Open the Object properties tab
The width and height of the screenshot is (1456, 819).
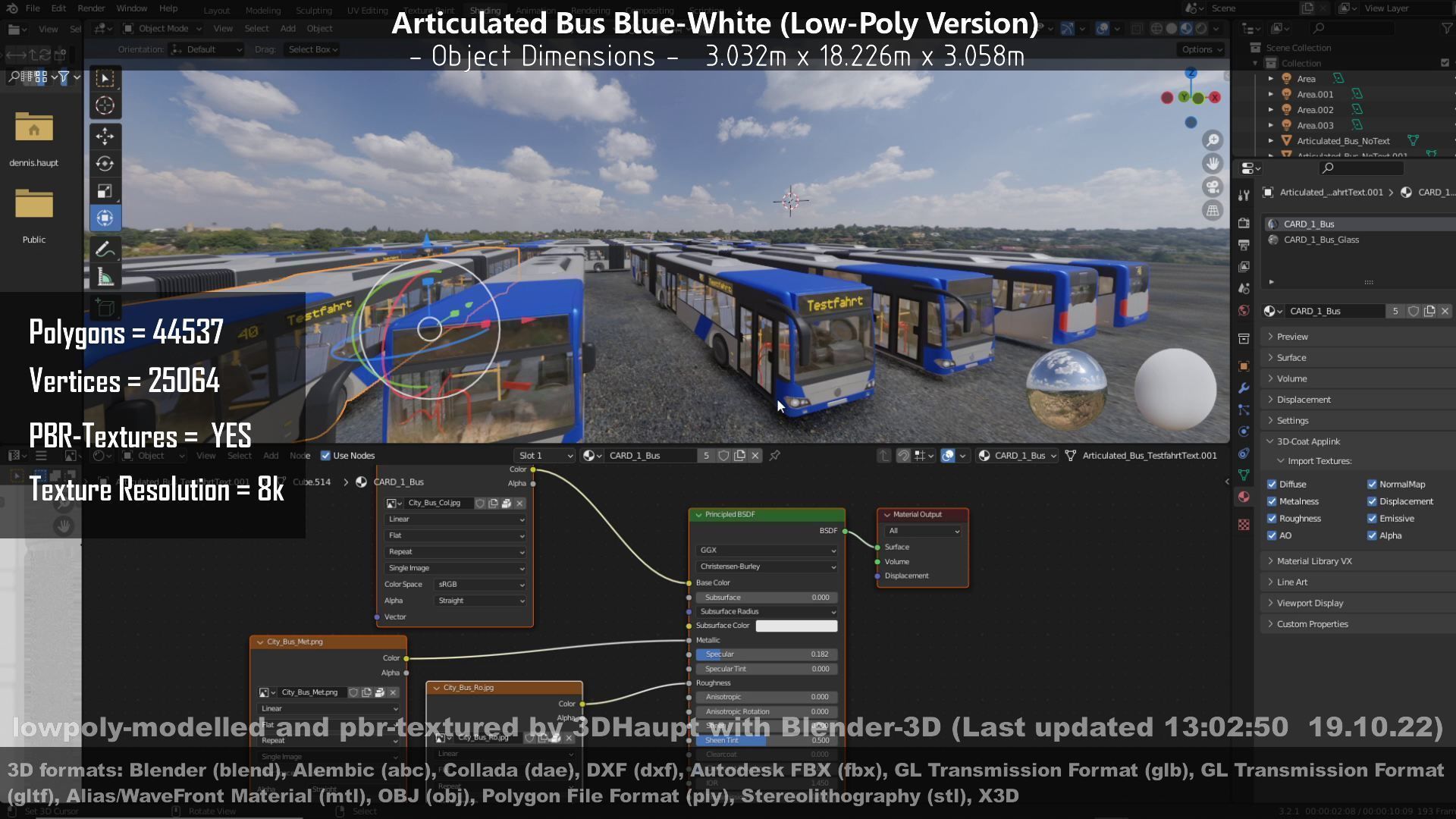point(1244,366)
